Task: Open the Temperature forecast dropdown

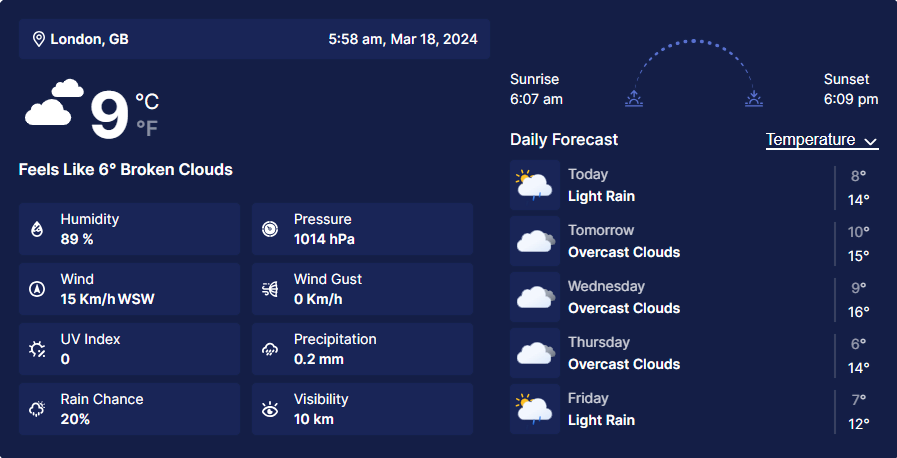Action: pos(822,140)
